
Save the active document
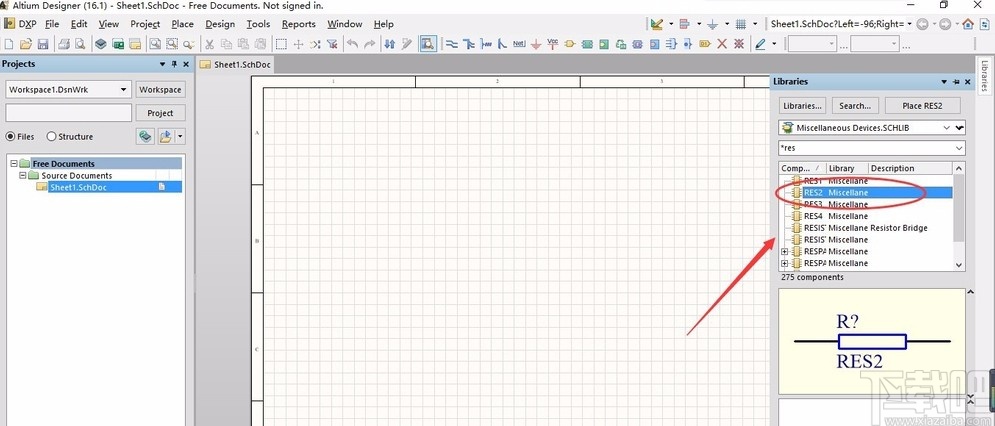coord(43,44)
